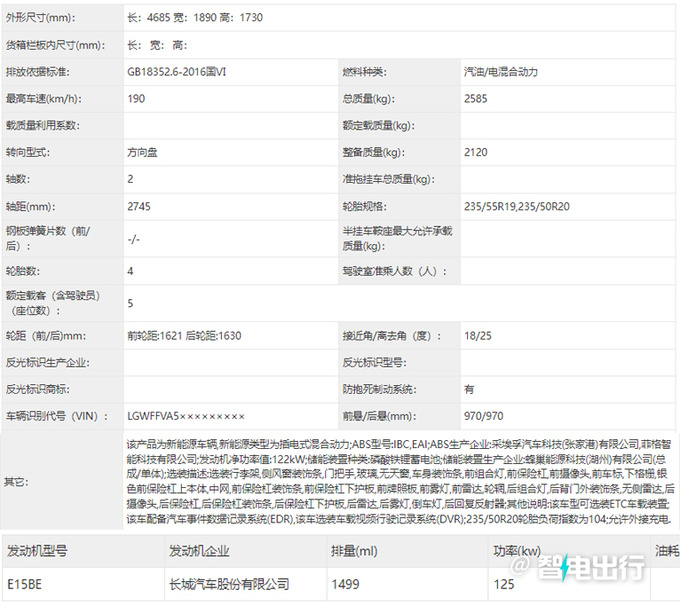This screenshot has width=680, height=606.
Task: Click the max speed value 190
Action: tap(136, 99)
